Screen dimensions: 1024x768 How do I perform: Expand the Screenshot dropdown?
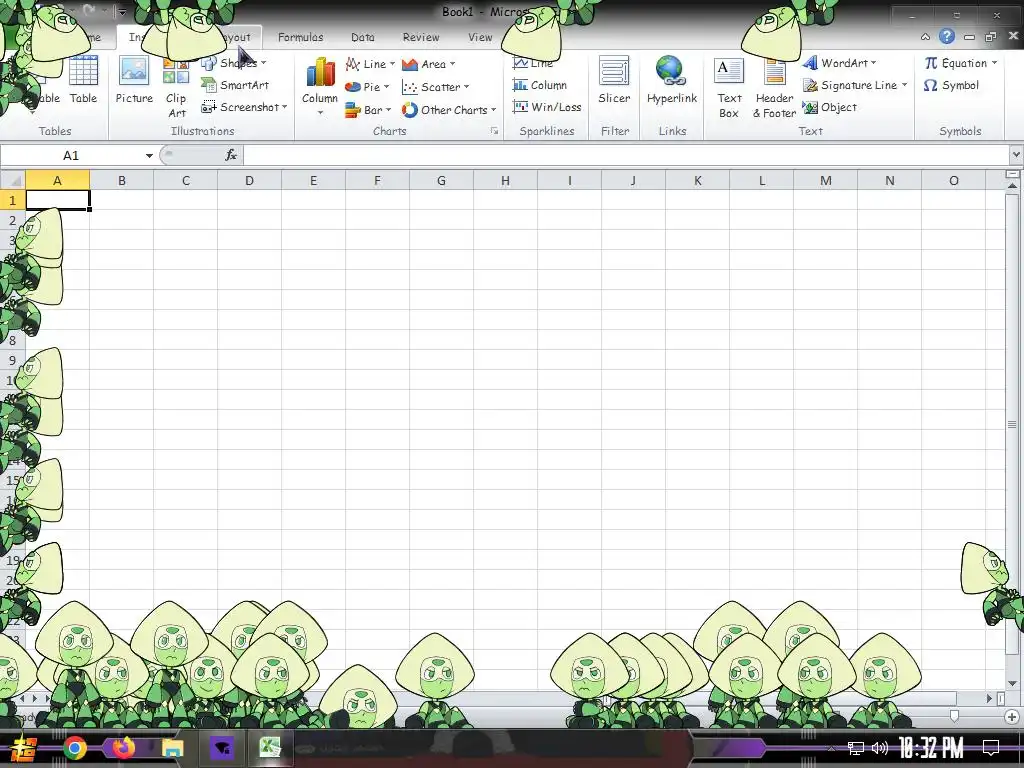tap(244, 107)
